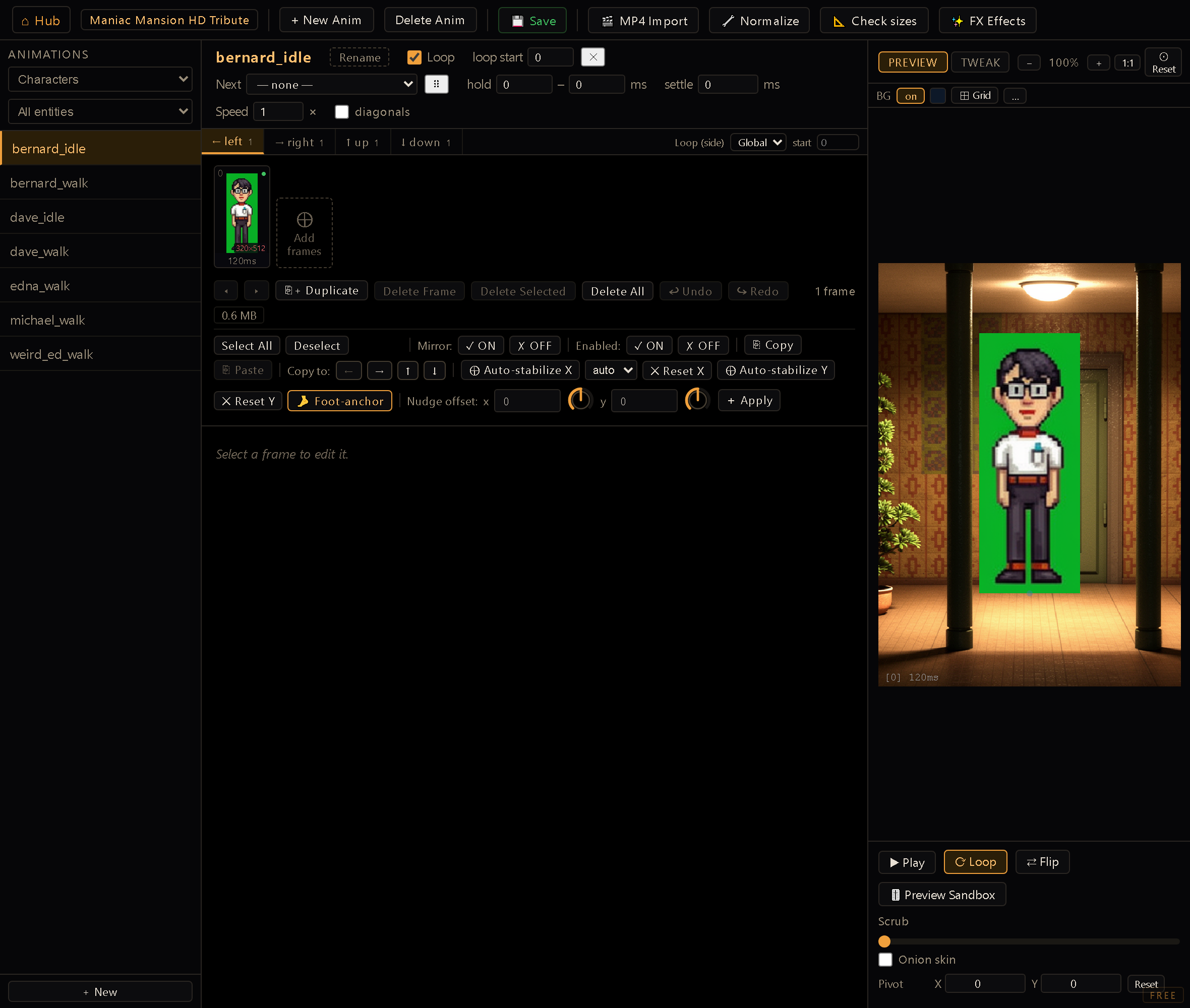Open the Loop (side) Global dropdown

coord(758,142)
